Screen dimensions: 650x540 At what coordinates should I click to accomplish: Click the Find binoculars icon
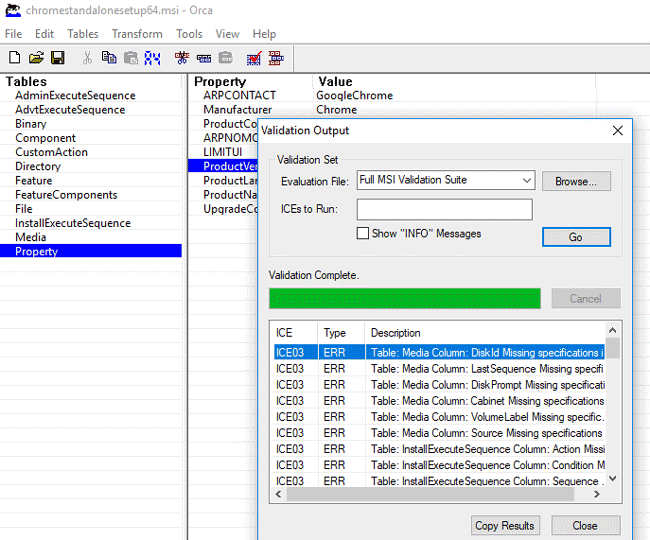click(x=152, y=58)
